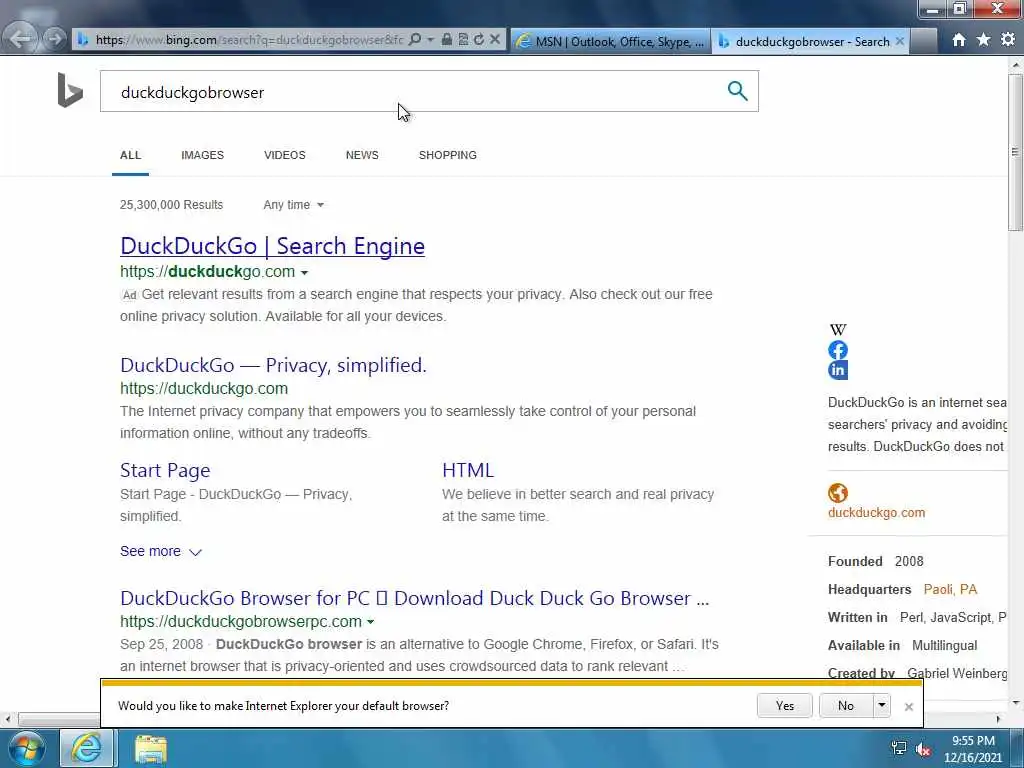The image size is (1024, 768).
Task: Open a new blank tab
Action: coord(924,41)
